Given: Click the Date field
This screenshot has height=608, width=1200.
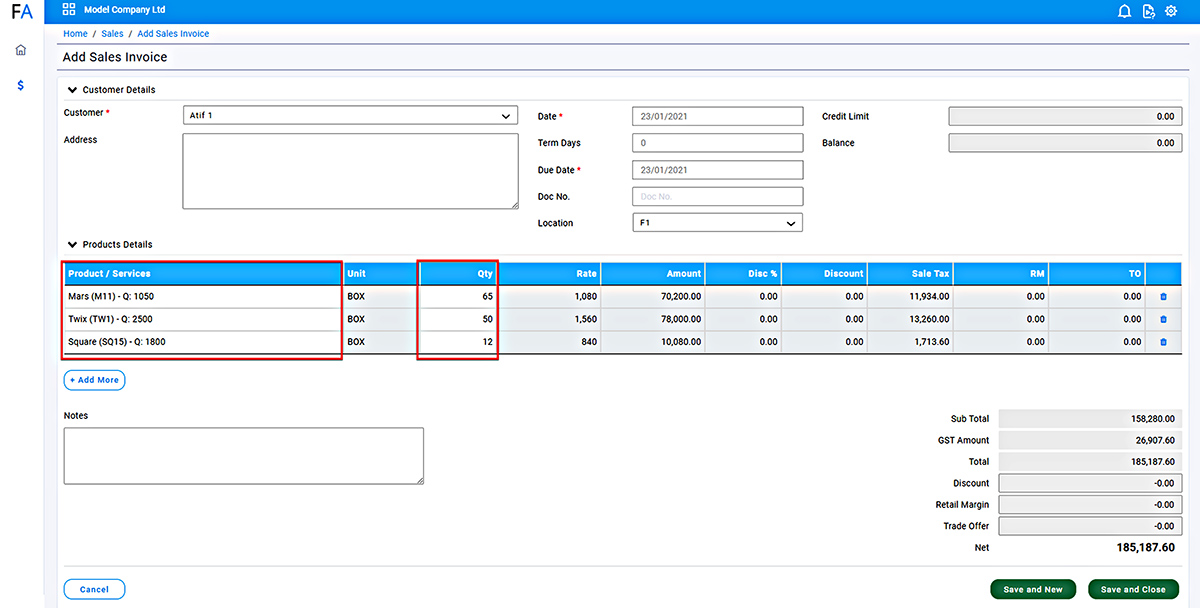Looking at the screenshot, I should tap(718, 116).
